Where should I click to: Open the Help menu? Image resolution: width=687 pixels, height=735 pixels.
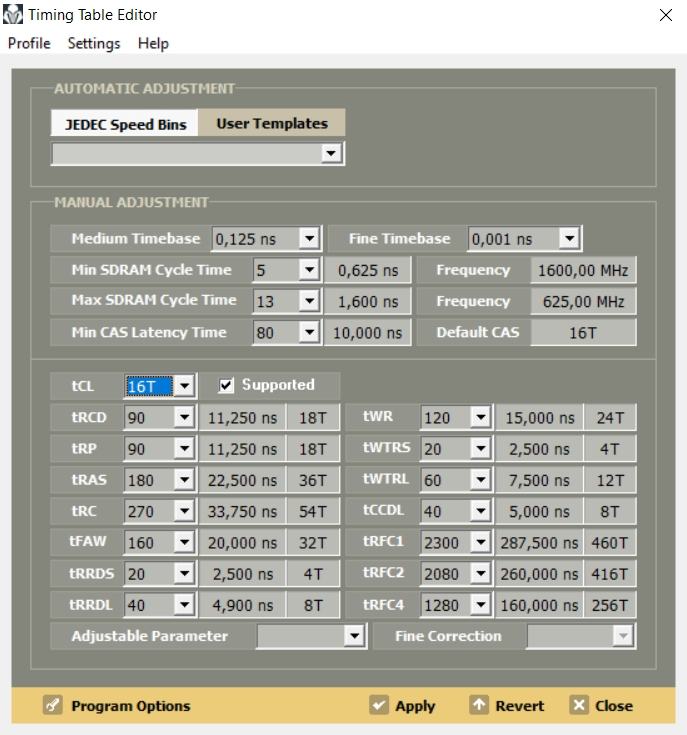[x=153, y=43]
